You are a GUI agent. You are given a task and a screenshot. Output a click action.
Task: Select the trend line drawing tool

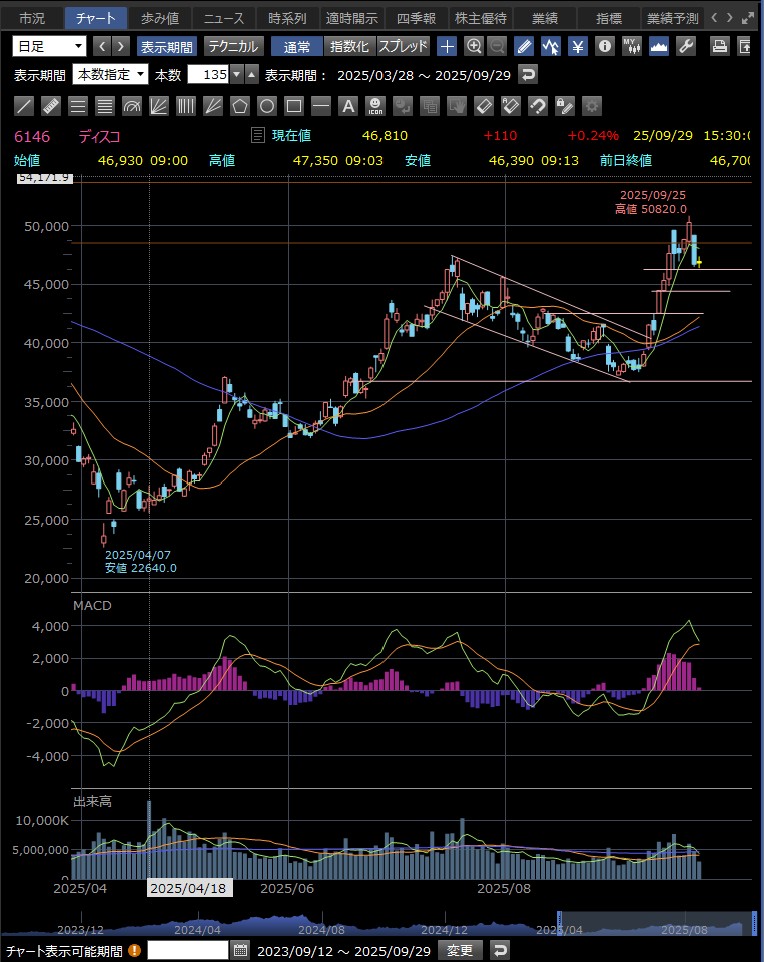(25, 106)
